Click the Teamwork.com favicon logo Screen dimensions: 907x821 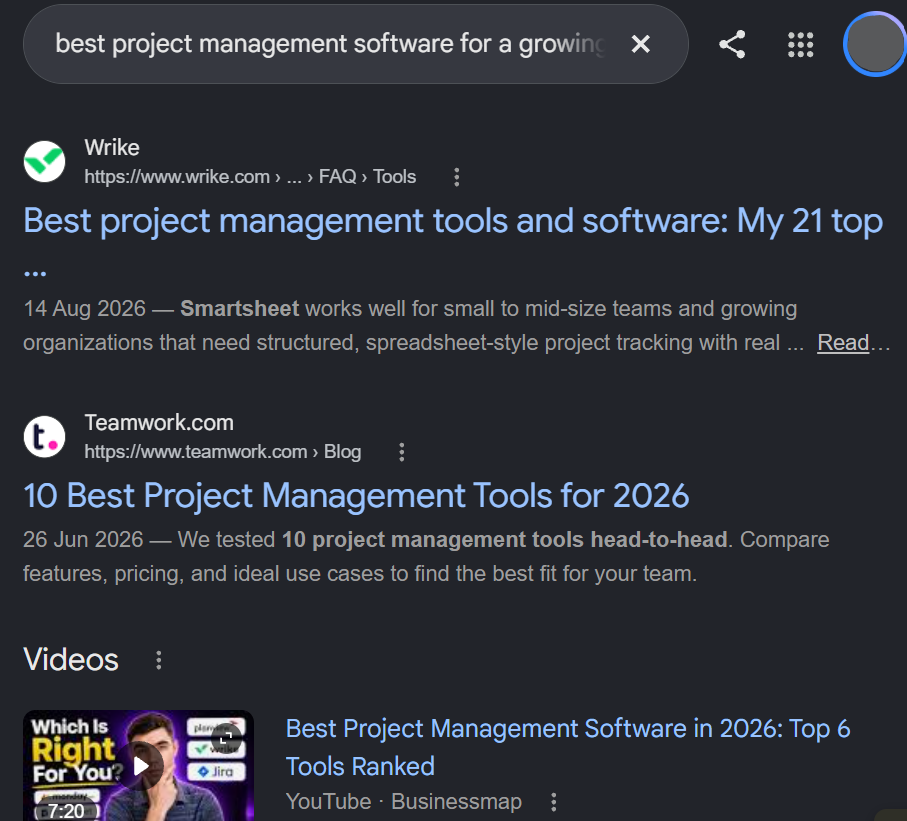pyautogui.click(x=45, y=437)
